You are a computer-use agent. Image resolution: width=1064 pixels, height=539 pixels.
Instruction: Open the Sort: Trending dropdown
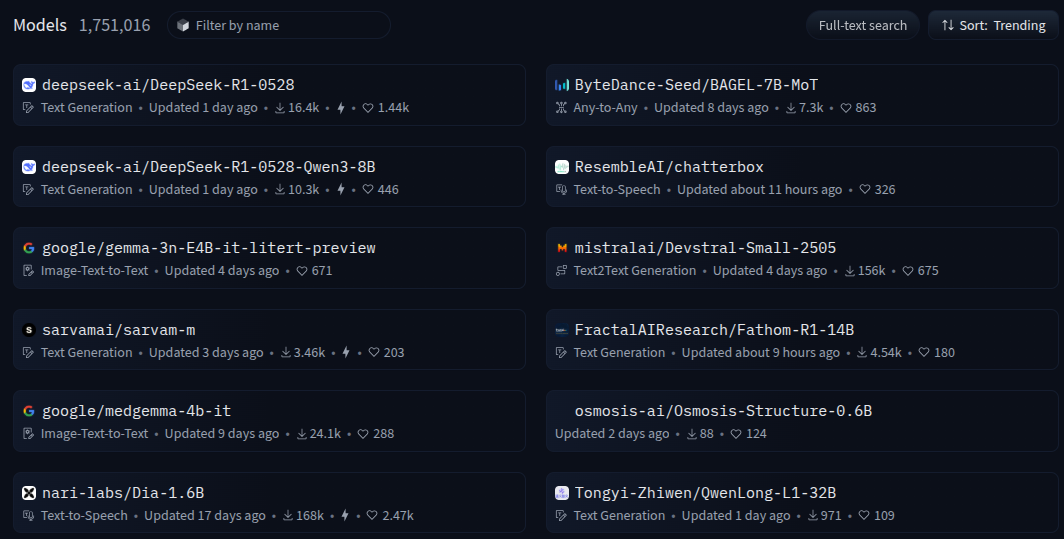click(992, 26)
